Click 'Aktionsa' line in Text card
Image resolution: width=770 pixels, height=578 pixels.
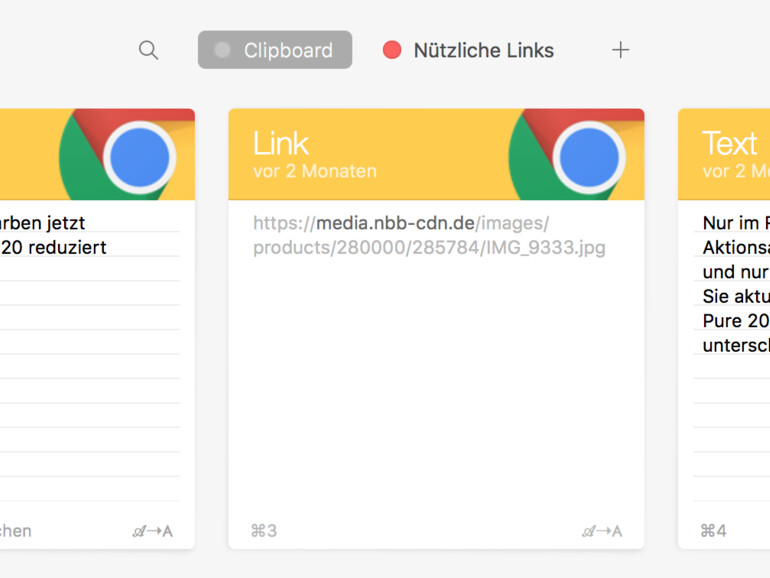736,248
